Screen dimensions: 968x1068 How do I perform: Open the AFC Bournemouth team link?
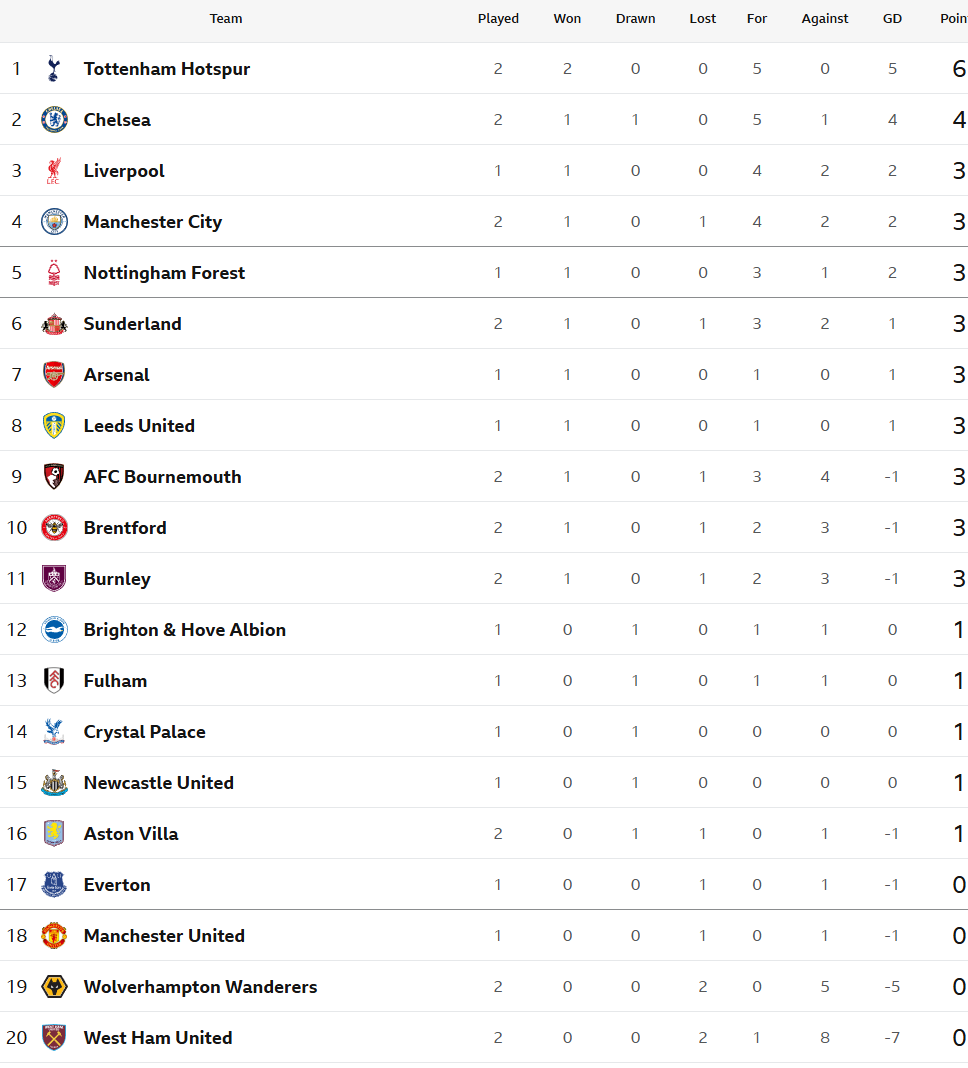pos(163,477)
